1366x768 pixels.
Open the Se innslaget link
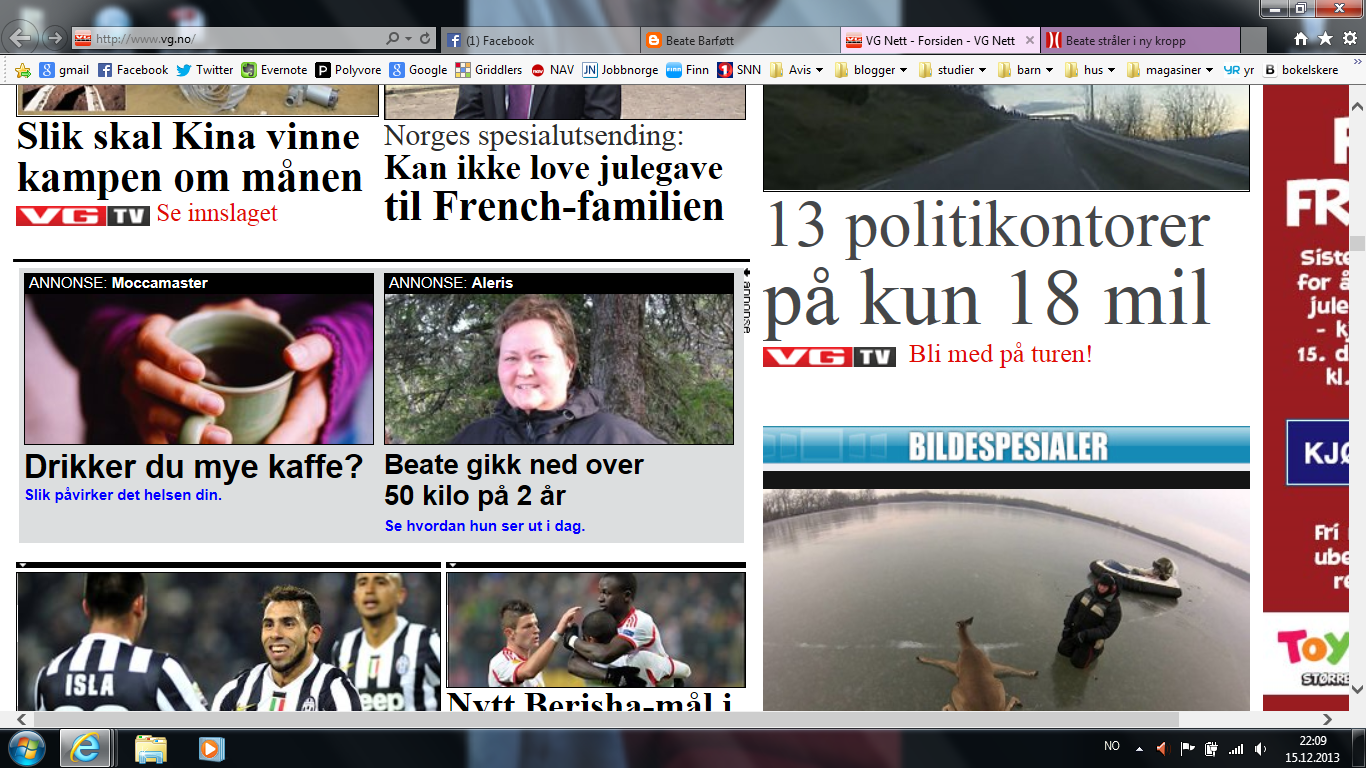(217, 213)
